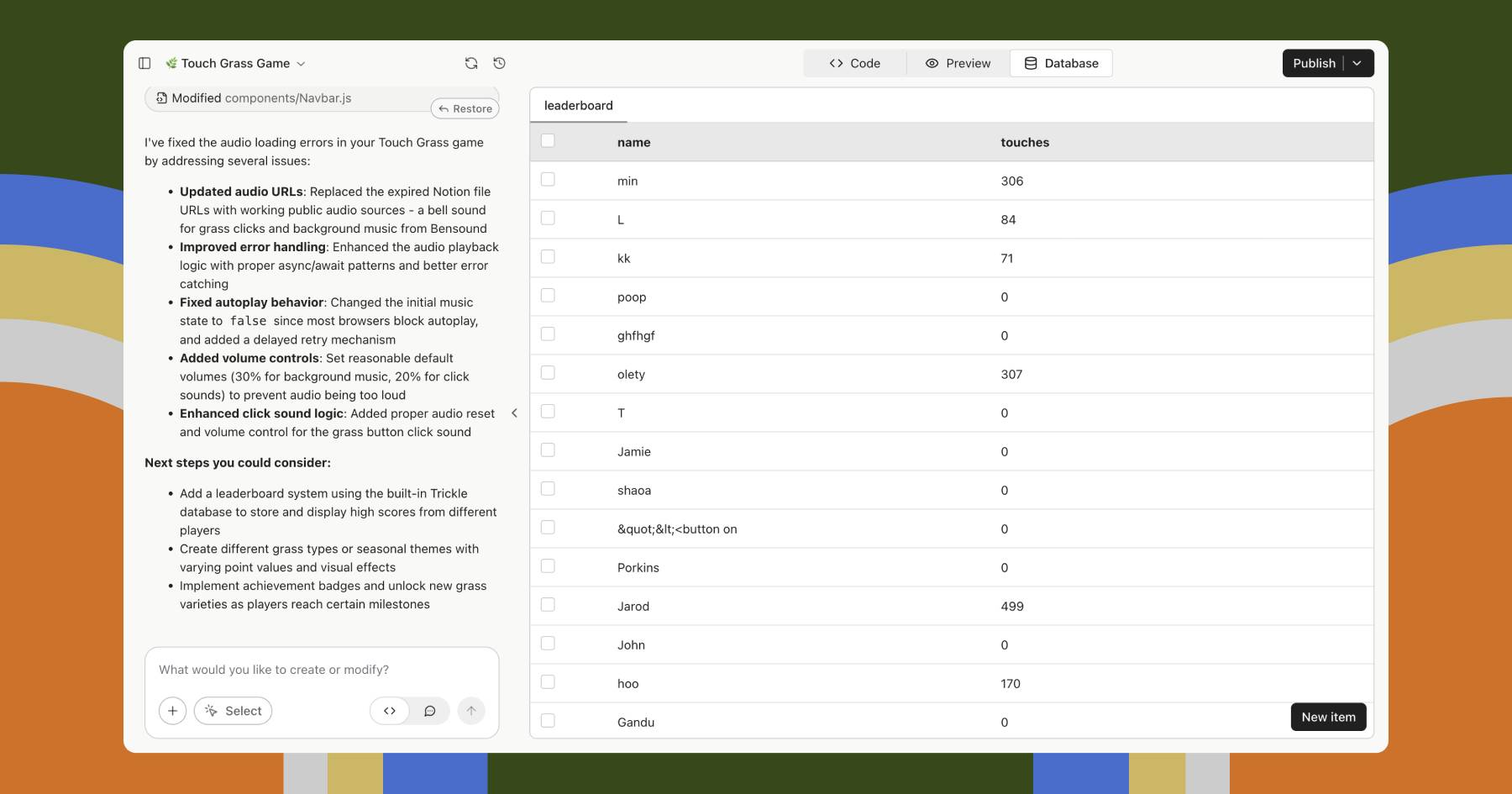Image resolution: width=1512 pixels, height=794 pixels.
Task: Select the olety row checkbox
Action: 548,373
